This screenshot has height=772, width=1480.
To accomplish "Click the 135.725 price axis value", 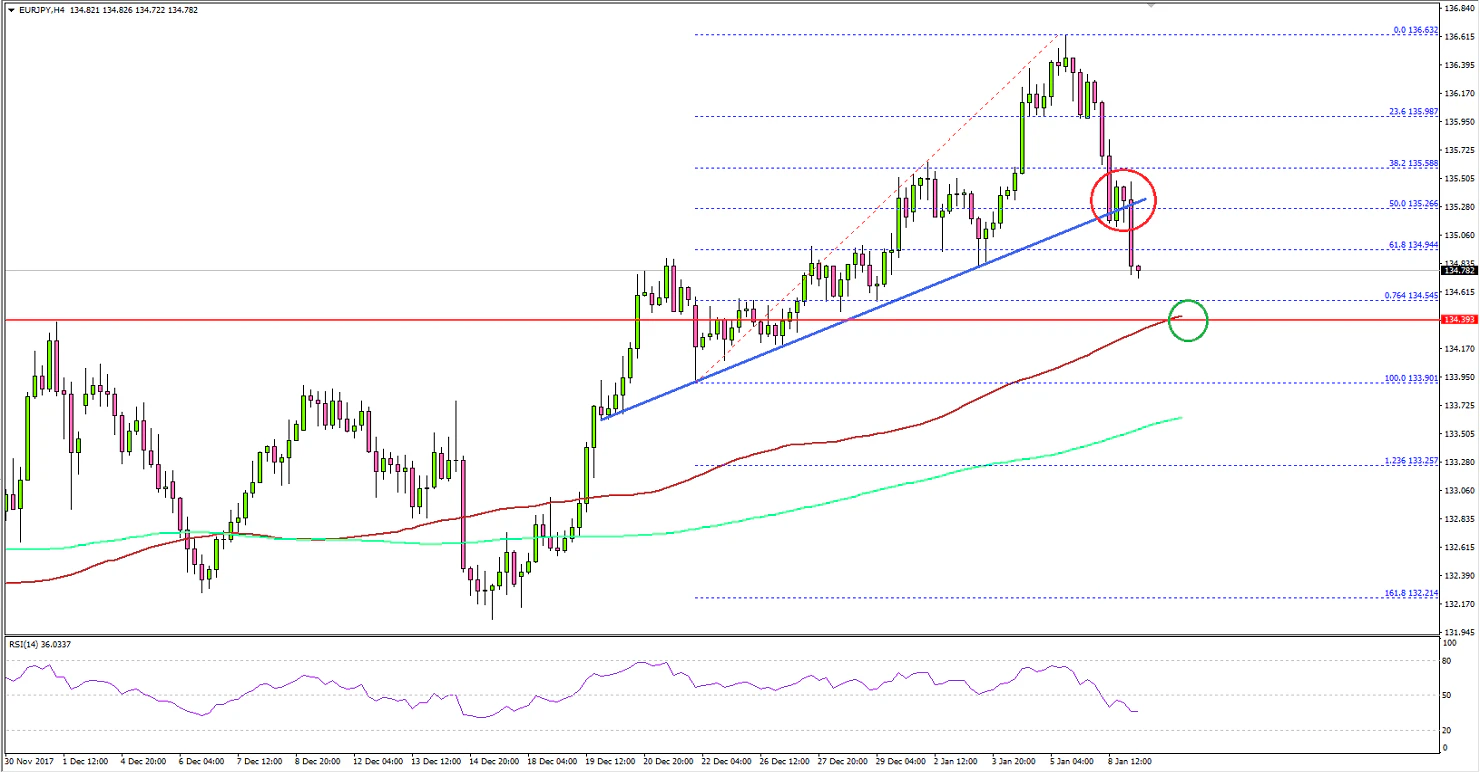I will 1458,150.
